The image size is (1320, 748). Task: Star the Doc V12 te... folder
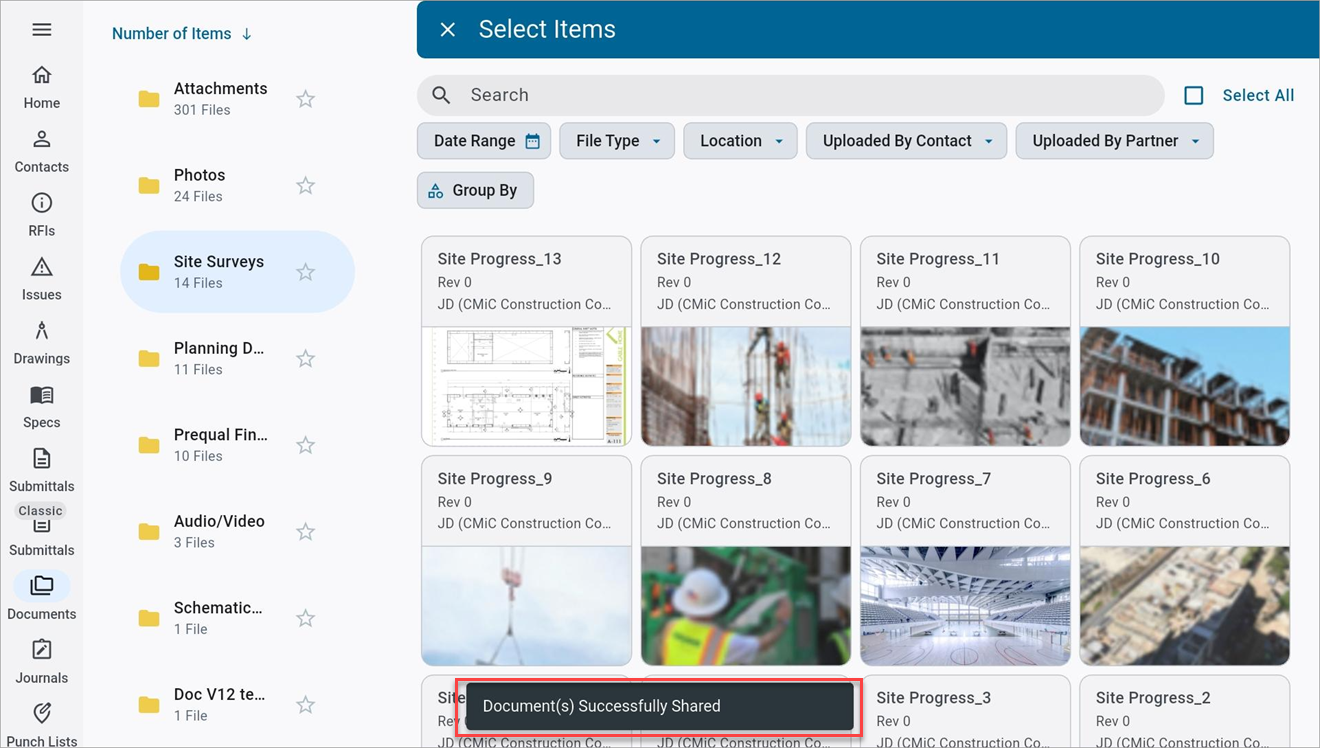[306, 705]
